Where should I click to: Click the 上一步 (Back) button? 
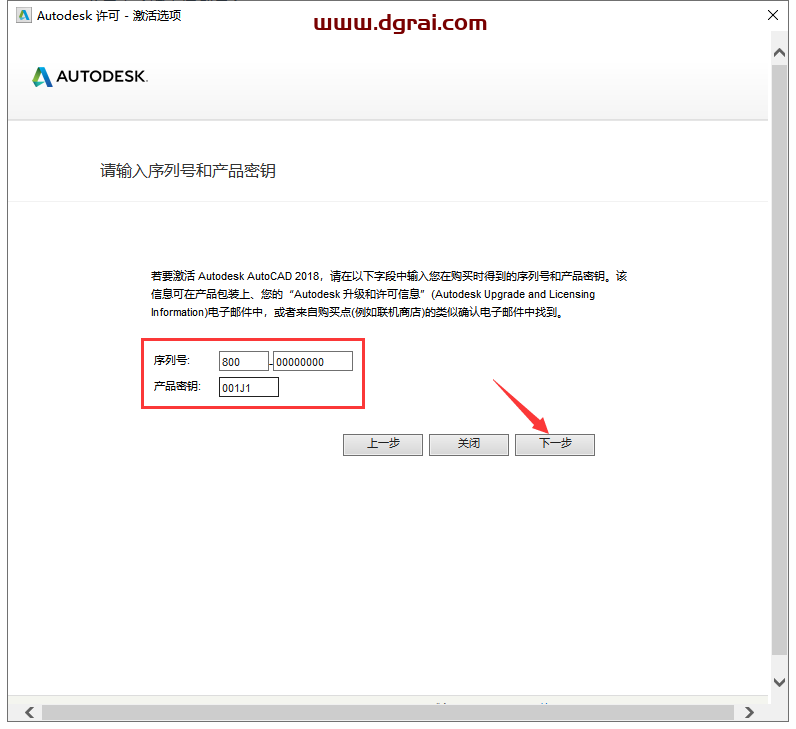(383, 444)
